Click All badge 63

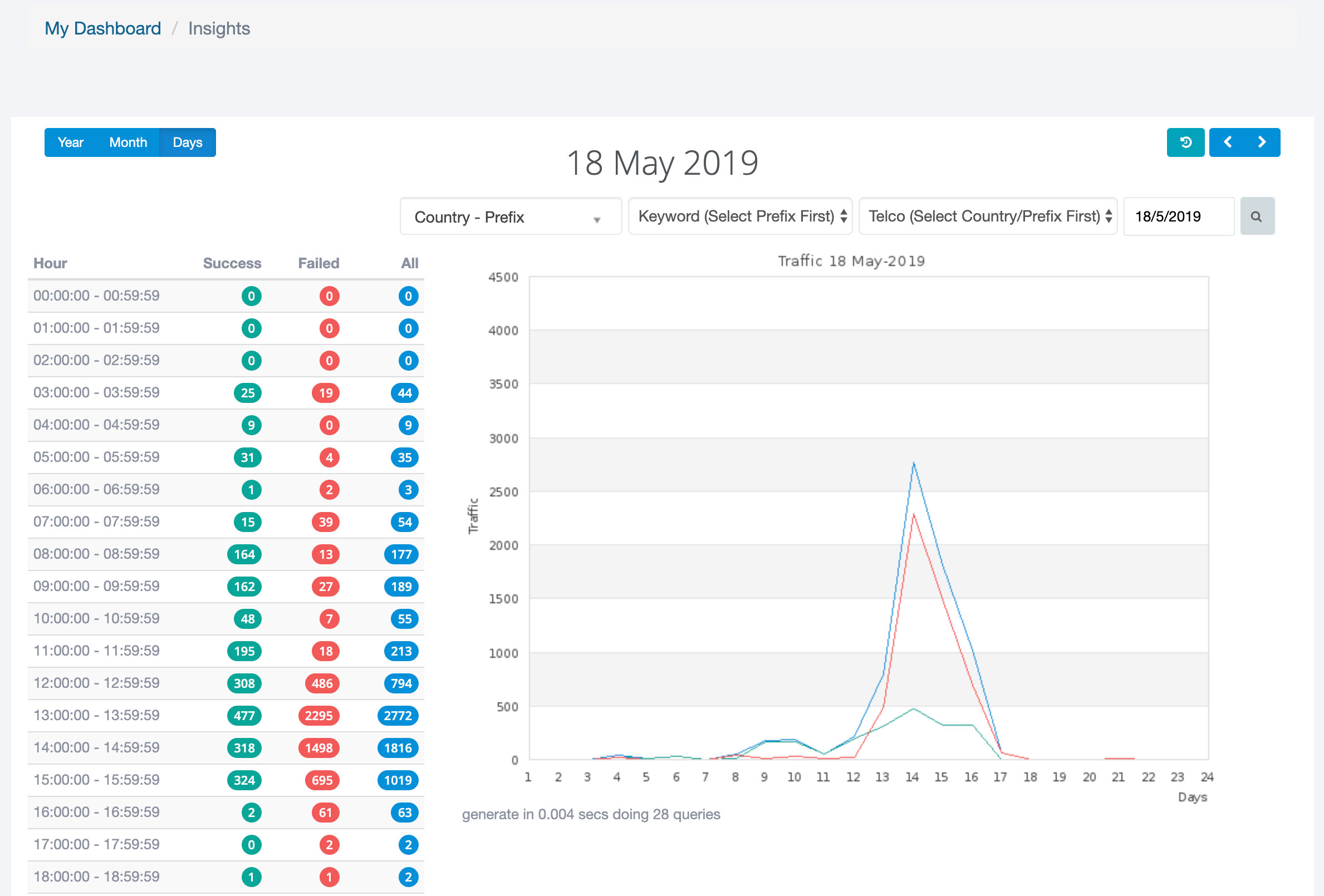(x=404, y=813)
